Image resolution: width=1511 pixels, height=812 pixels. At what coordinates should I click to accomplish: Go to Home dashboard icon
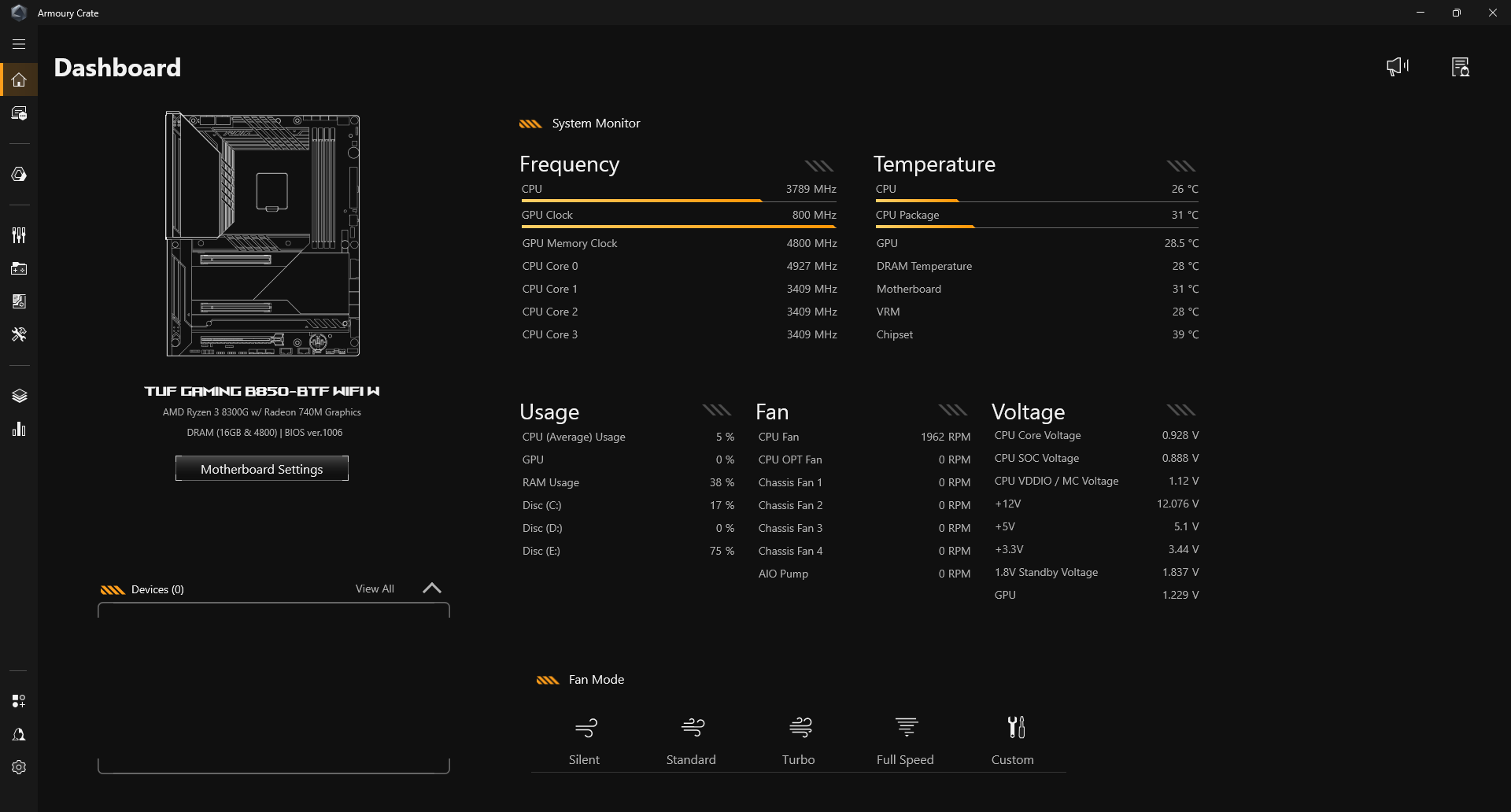point(19,80)
